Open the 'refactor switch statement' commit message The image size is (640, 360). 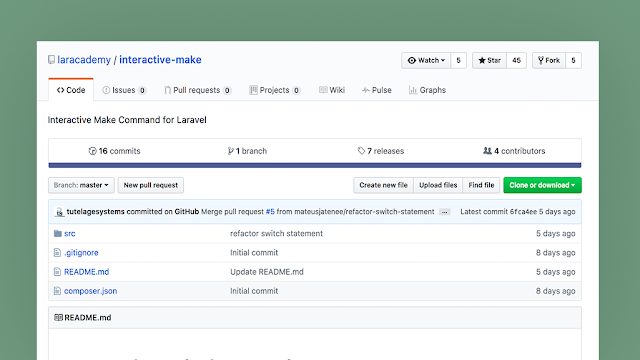(x=276, y=233)
